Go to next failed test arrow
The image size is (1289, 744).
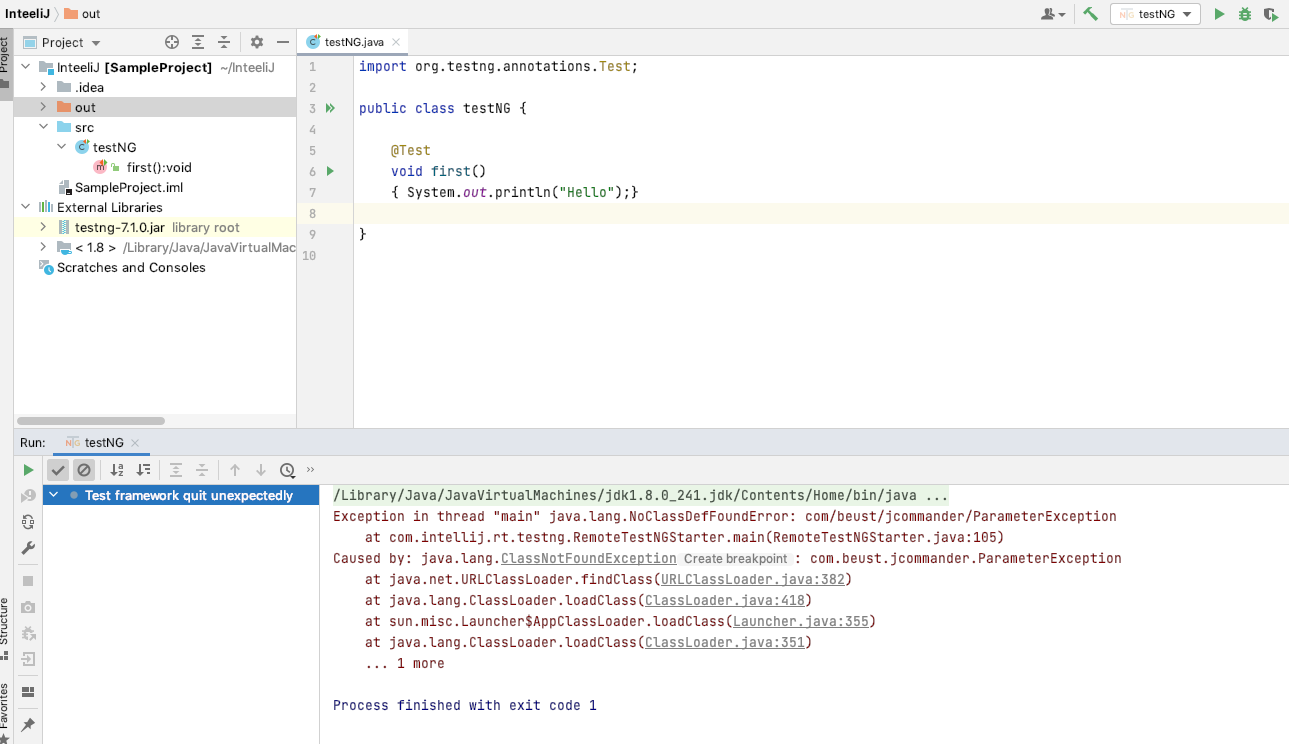click(x=261, y=470)
